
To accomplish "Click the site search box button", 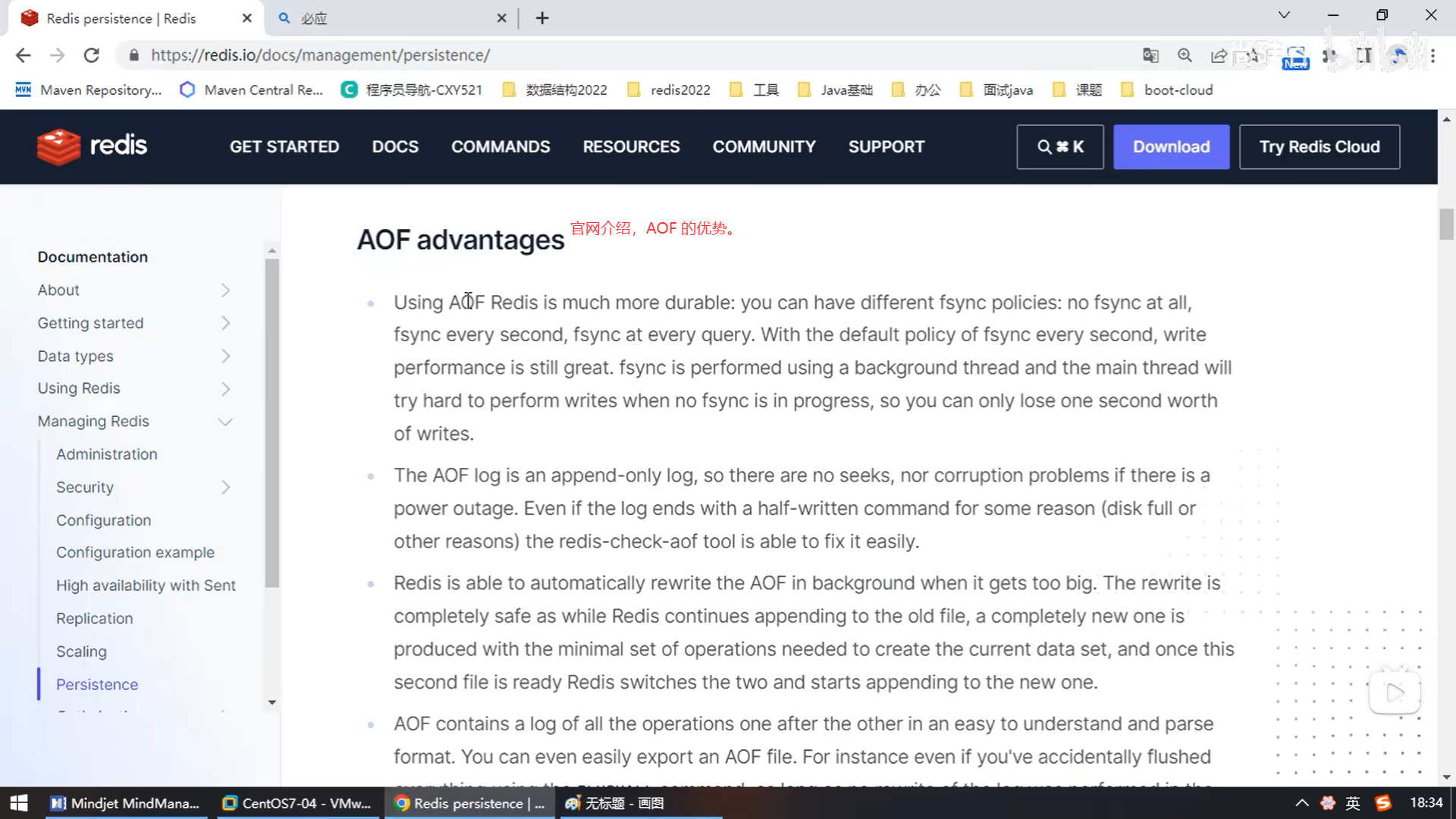I will click(x=1059, y=146).
